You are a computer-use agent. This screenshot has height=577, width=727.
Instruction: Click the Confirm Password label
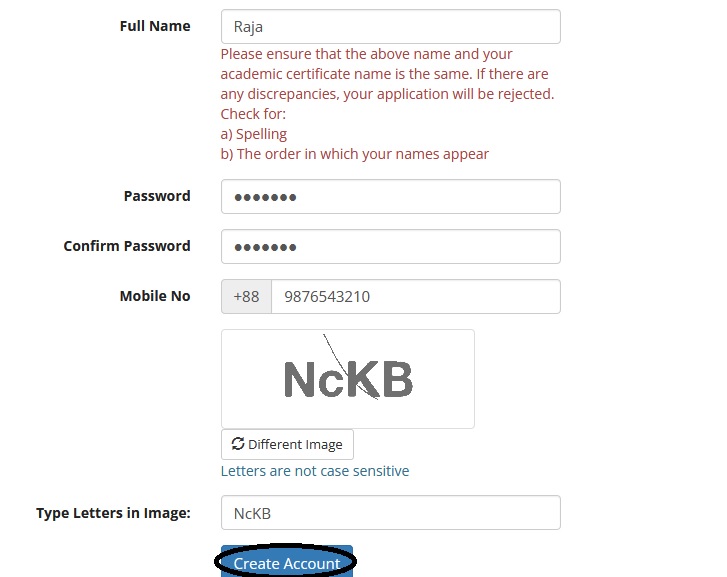click(x=127, y=246)
